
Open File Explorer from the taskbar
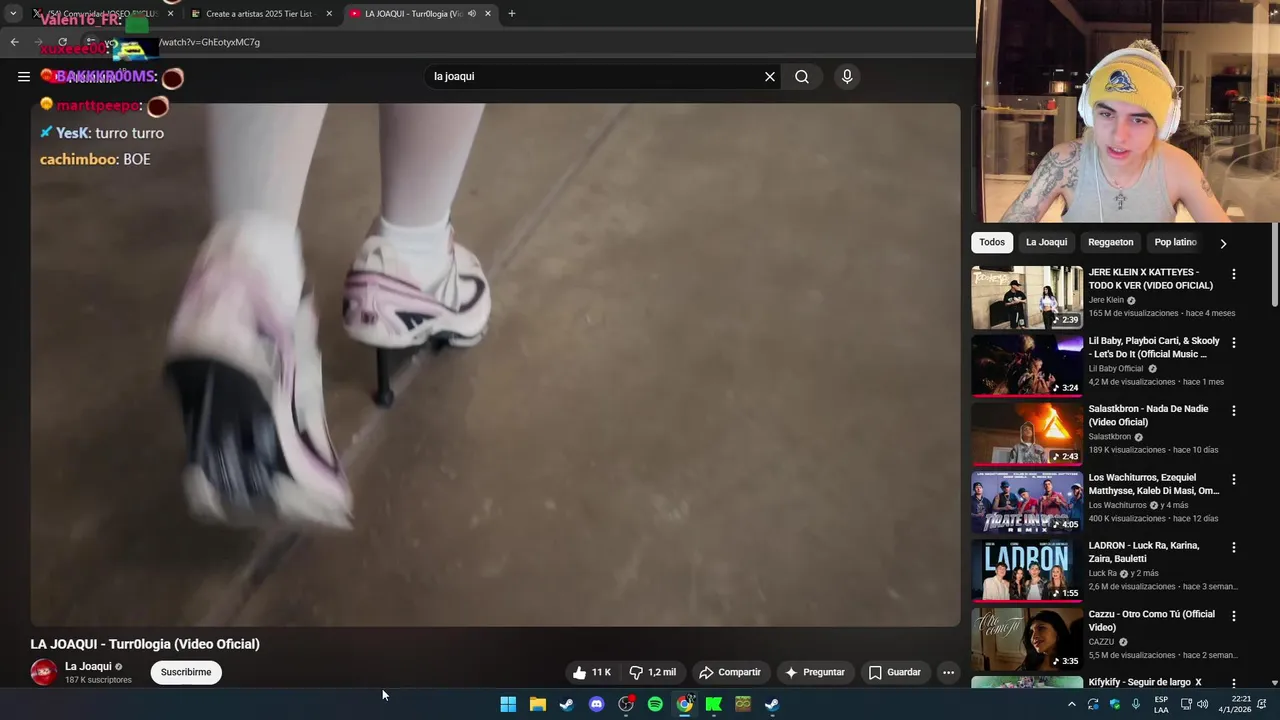point(537,704)
